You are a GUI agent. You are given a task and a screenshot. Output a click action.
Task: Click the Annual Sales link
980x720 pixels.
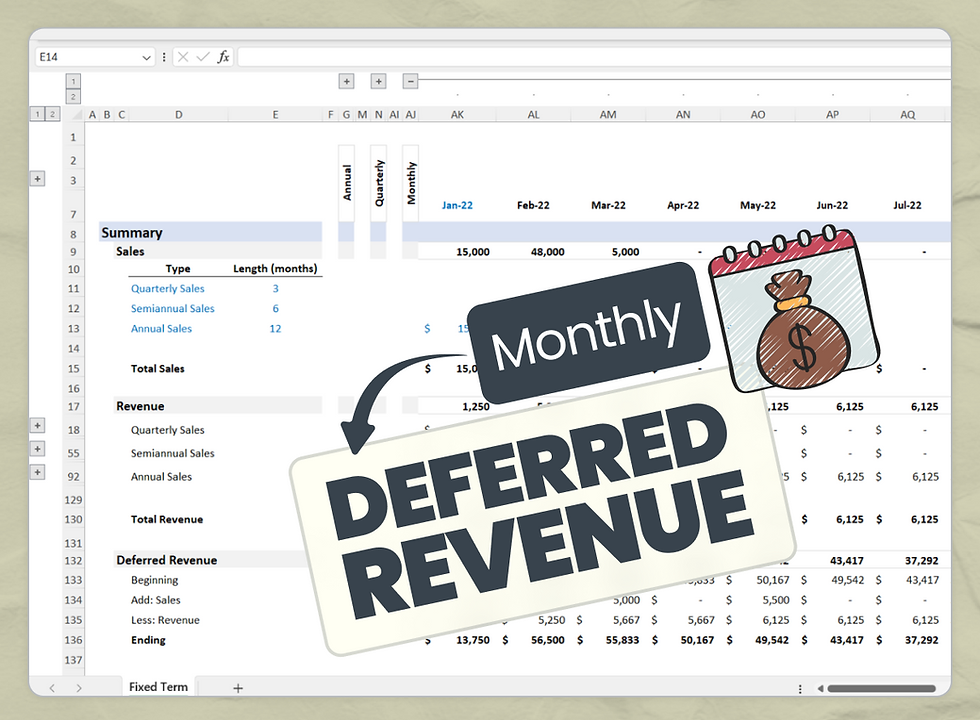point(161,328)
